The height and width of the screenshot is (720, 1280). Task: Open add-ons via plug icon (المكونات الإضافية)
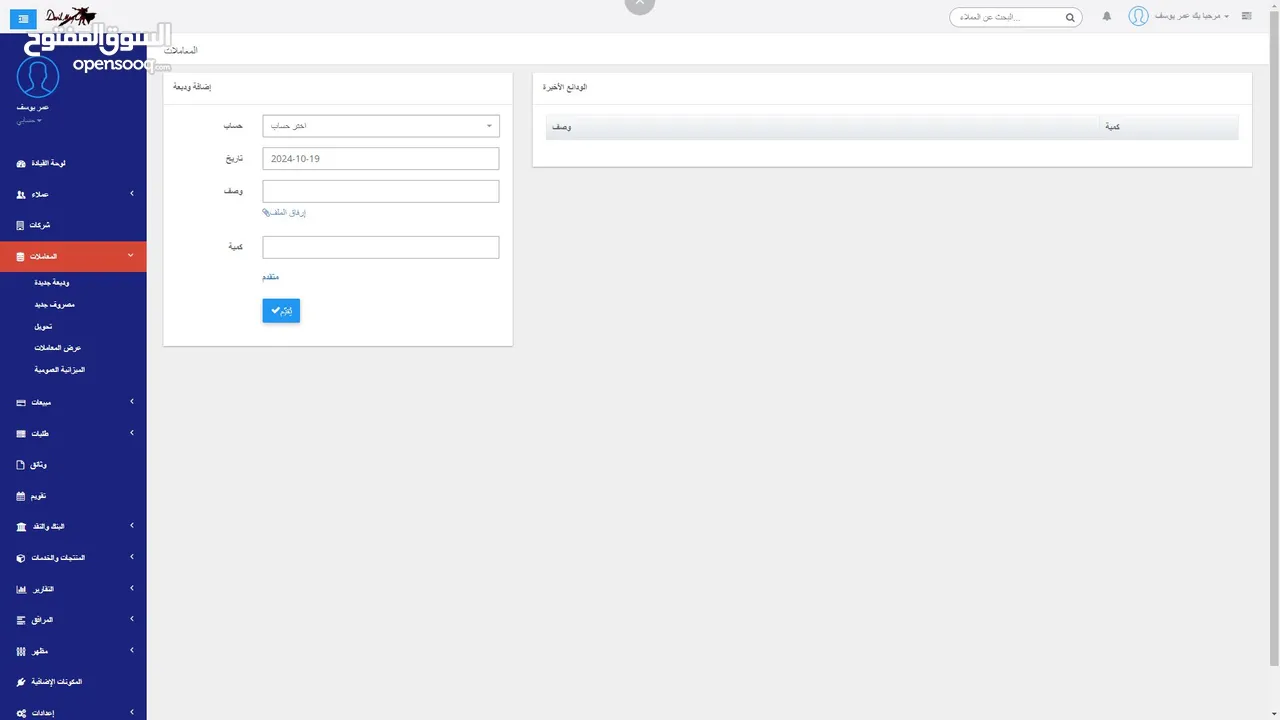click(21, 682)
